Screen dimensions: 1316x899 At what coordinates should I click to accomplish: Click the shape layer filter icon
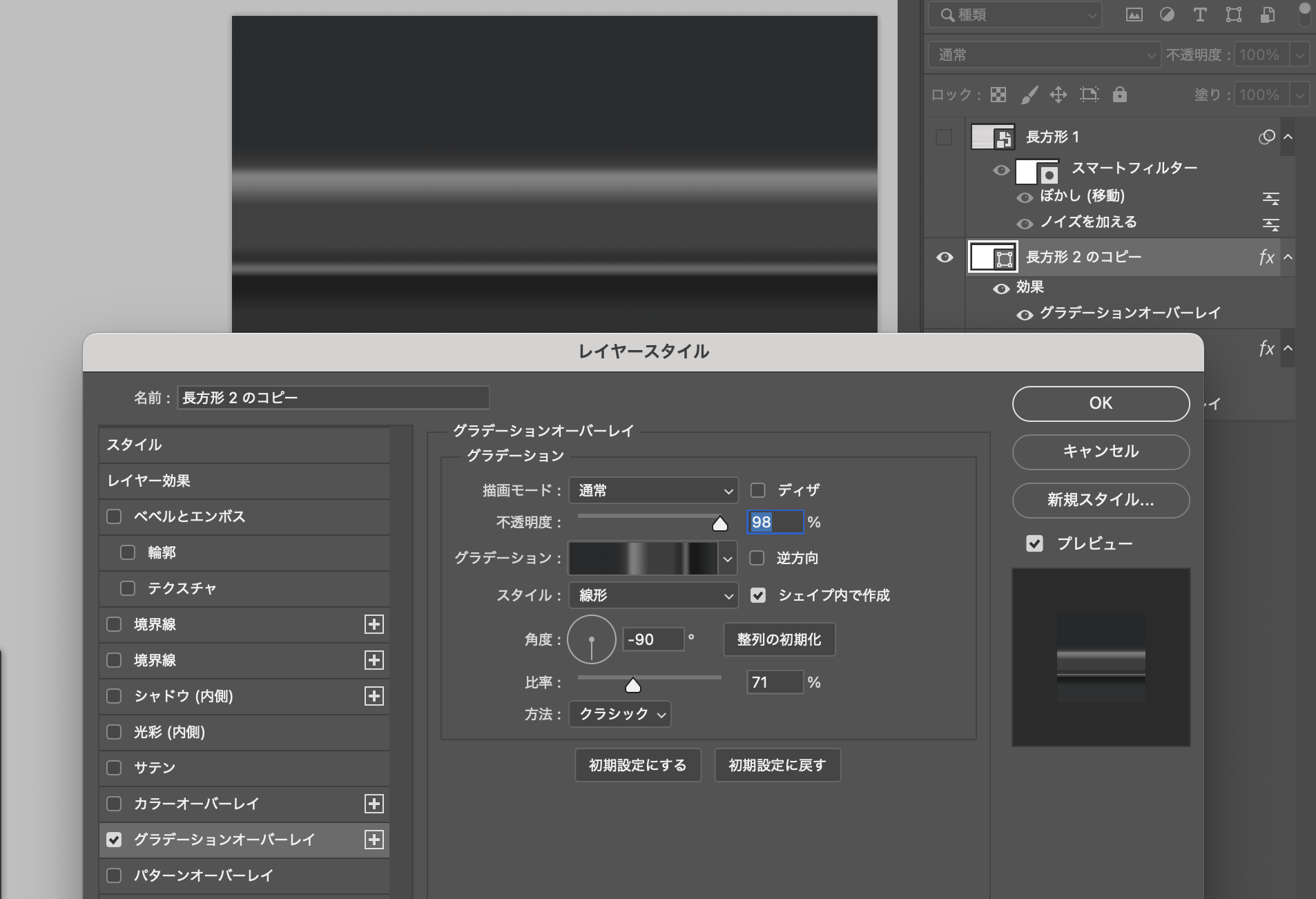coord(1234,15)
